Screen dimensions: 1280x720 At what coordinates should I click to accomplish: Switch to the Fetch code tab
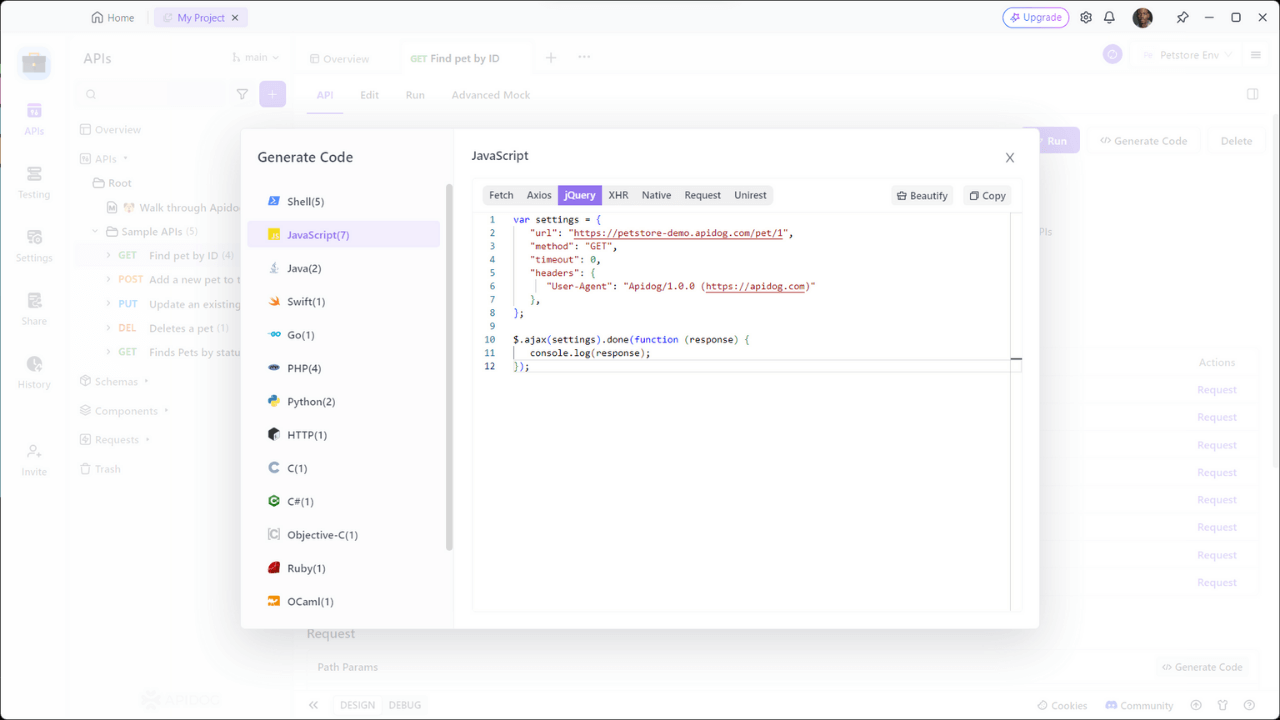501,195
